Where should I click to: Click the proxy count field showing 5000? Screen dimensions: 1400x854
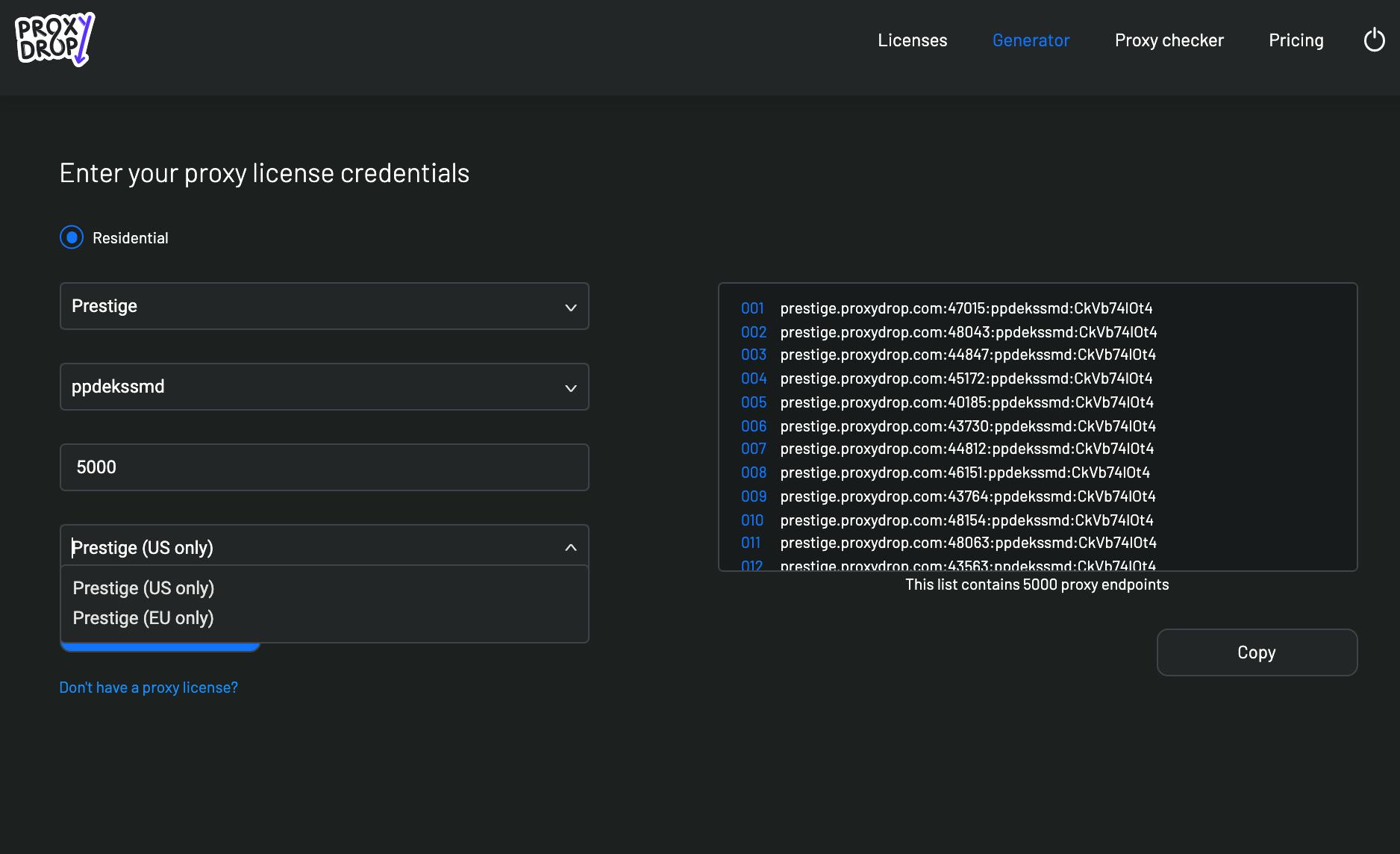(325, 467)
